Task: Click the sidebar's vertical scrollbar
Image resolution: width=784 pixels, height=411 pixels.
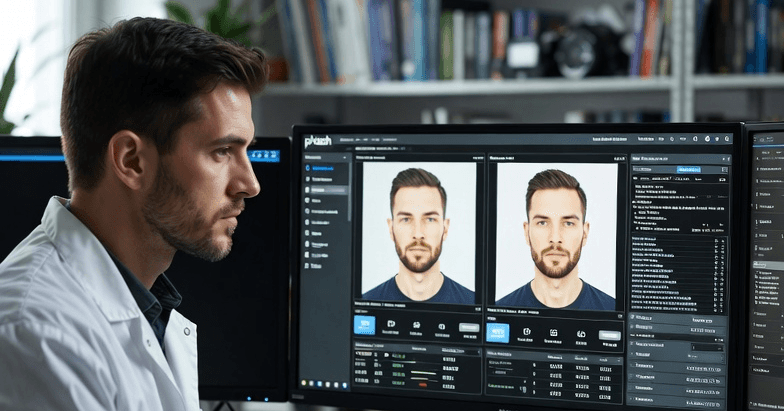Action: pos(350,192)
